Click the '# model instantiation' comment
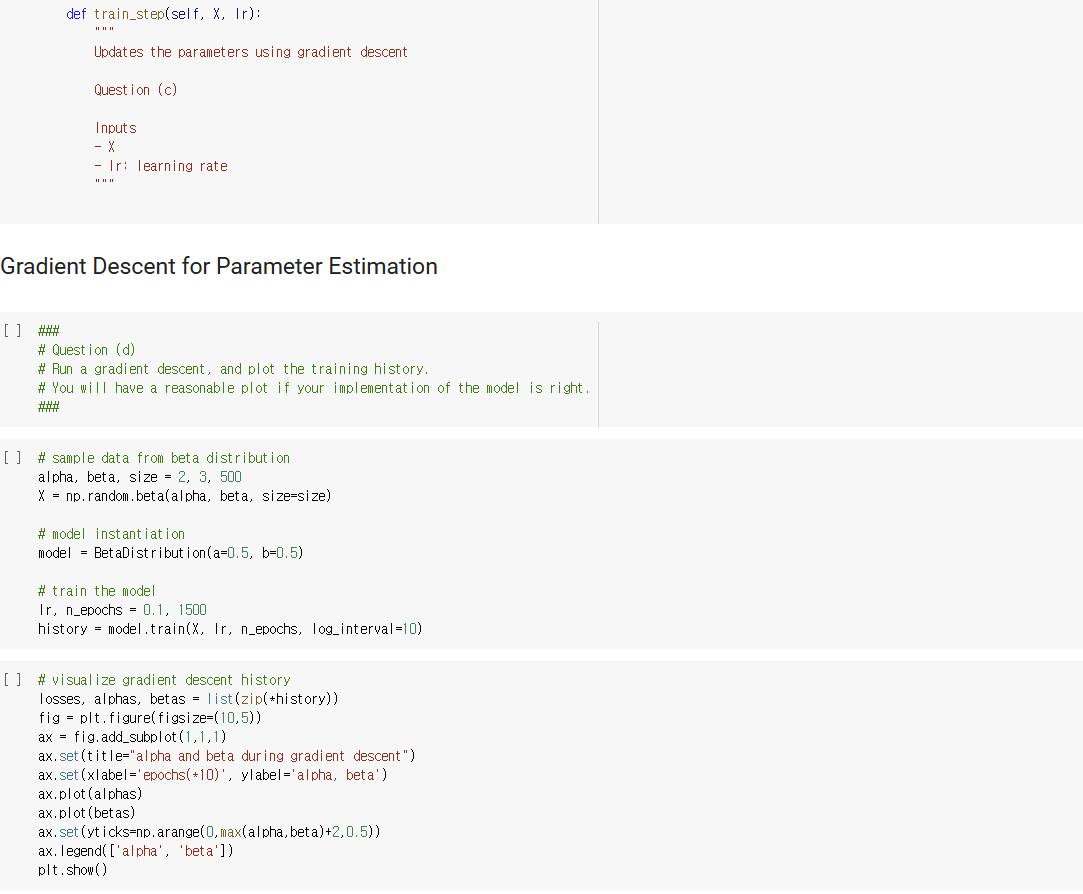Image resolution: width=1083 pixels, height=894 pixels. [111, 533]
